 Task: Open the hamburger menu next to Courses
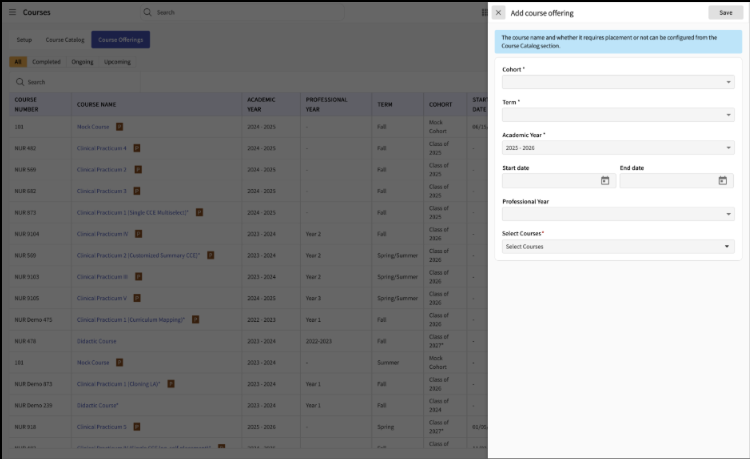coord(12,12)
